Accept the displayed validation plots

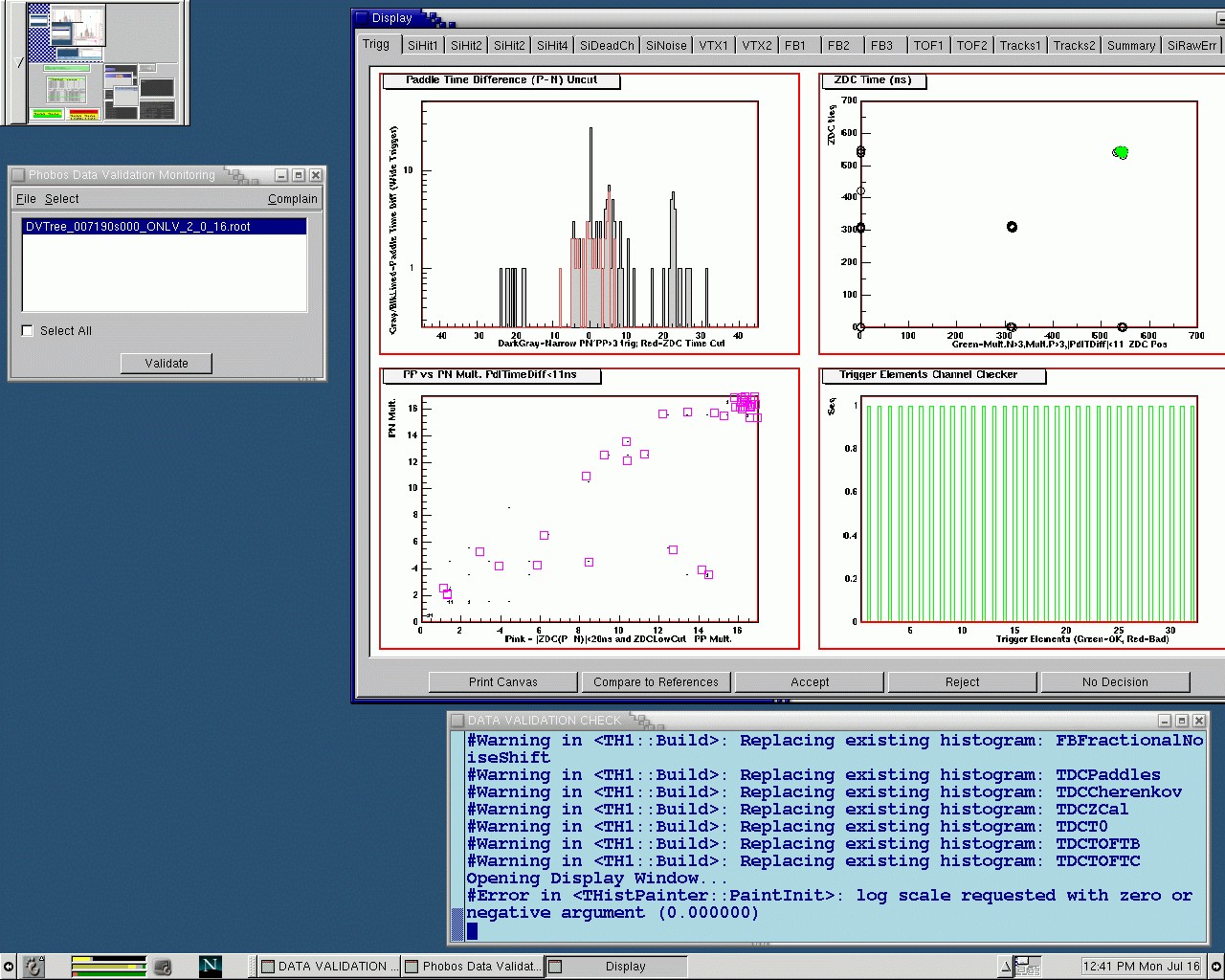(810, 682)
